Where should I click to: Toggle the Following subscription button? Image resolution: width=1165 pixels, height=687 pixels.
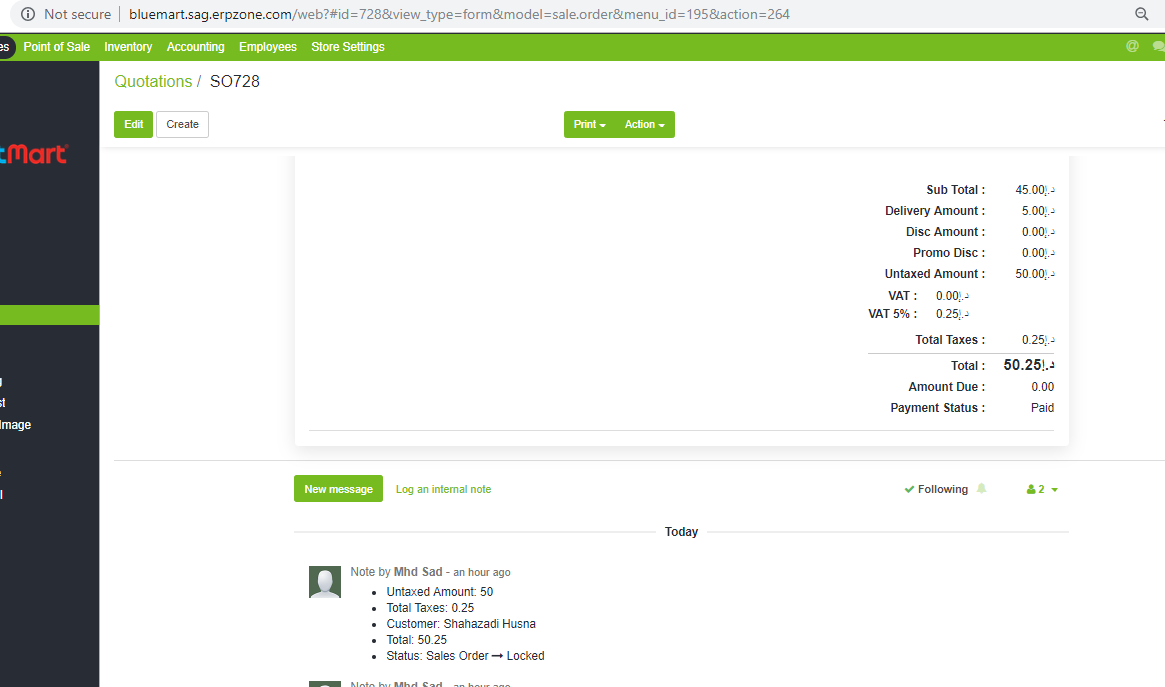tap(936, 489)
